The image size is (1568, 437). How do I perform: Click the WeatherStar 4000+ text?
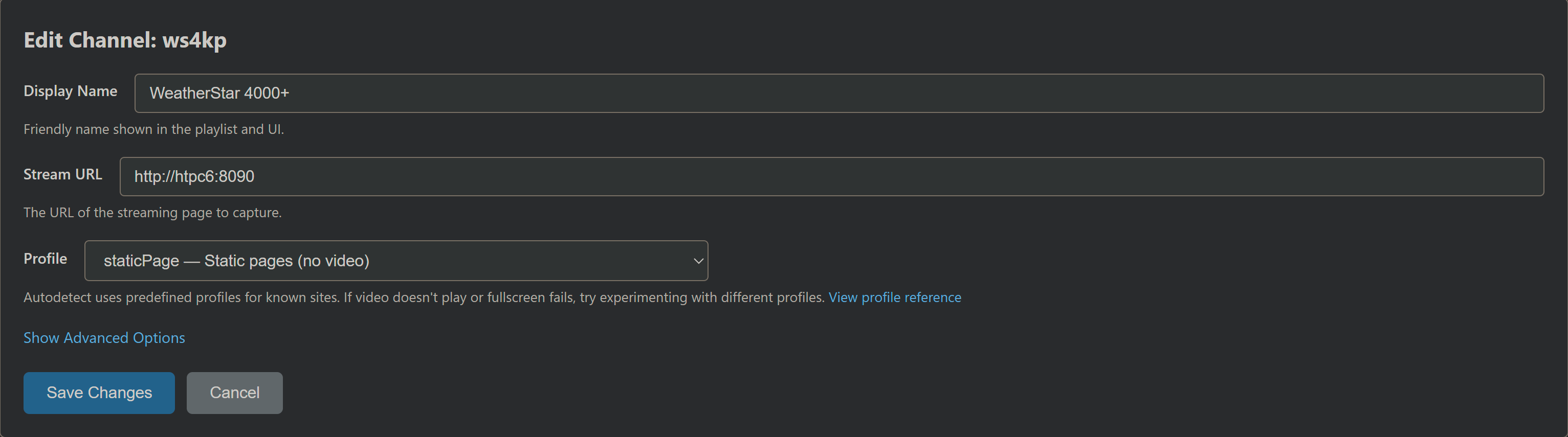[219, 93]
